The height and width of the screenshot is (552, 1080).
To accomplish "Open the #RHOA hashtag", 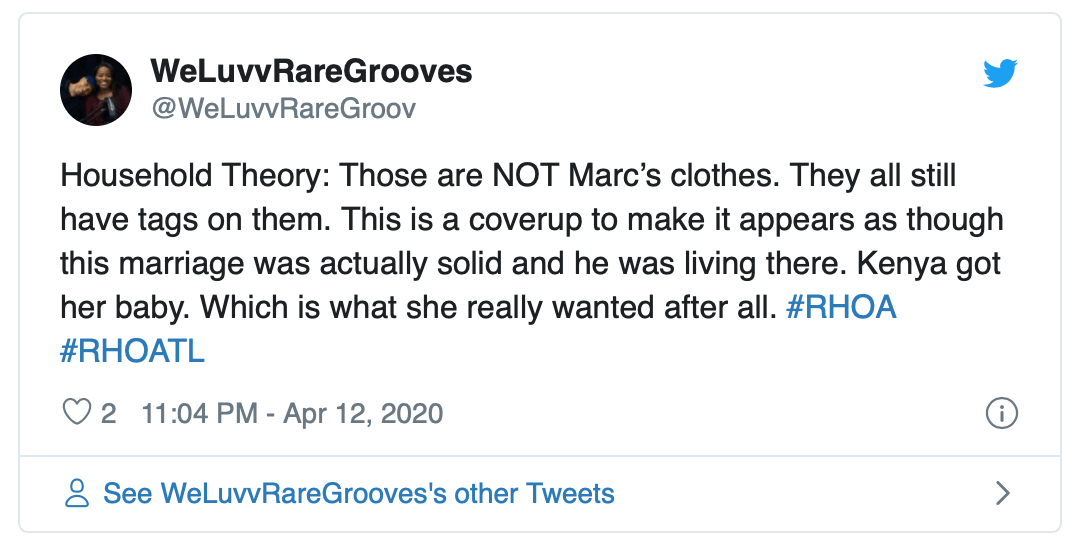I will (841, 308).
